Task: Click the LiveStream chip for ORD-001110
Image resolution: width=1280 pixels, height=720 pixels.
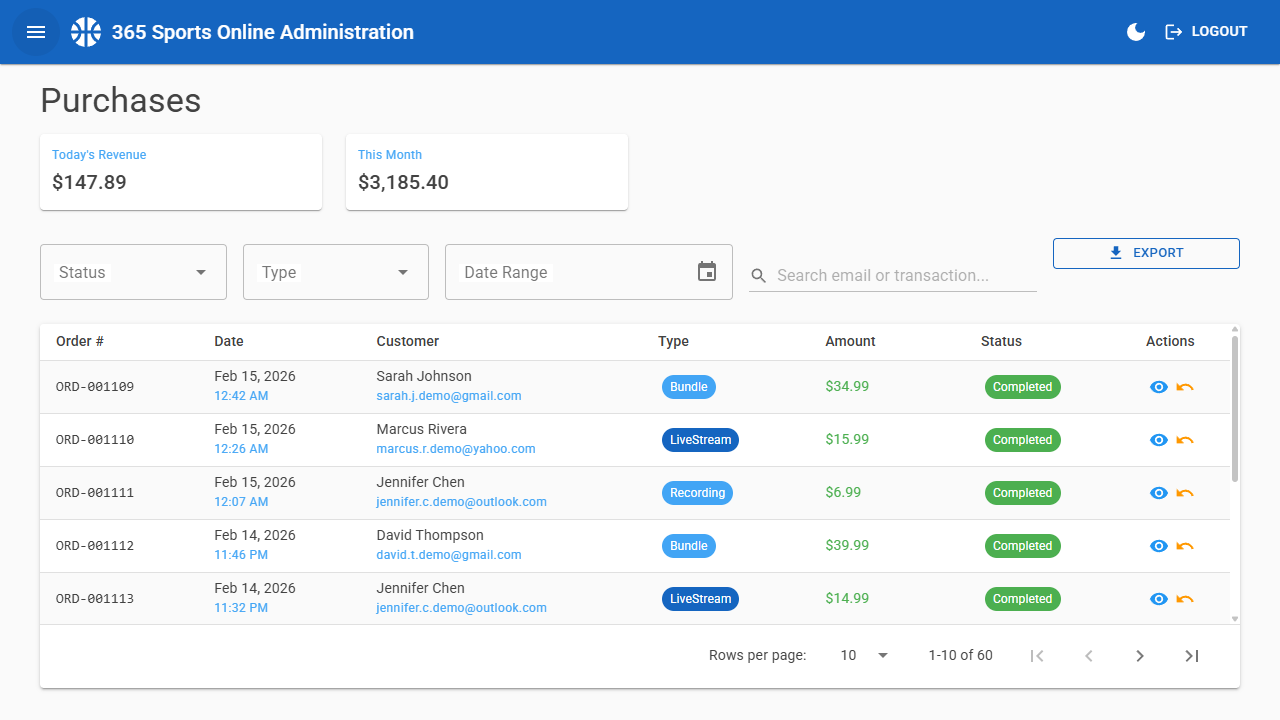Action: pyautogui.click(x=700, y=440)
